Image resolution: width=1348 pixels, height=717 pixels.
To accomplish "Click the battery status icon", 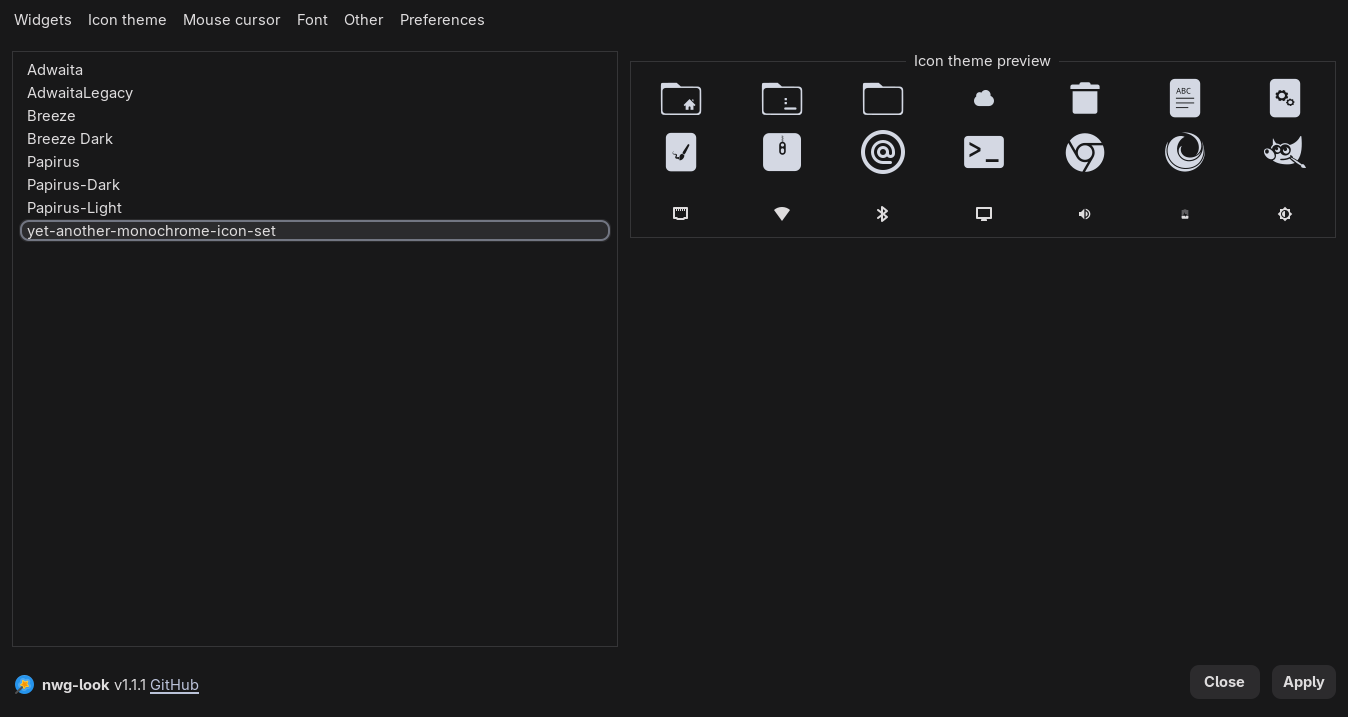I will [1185, 214].
